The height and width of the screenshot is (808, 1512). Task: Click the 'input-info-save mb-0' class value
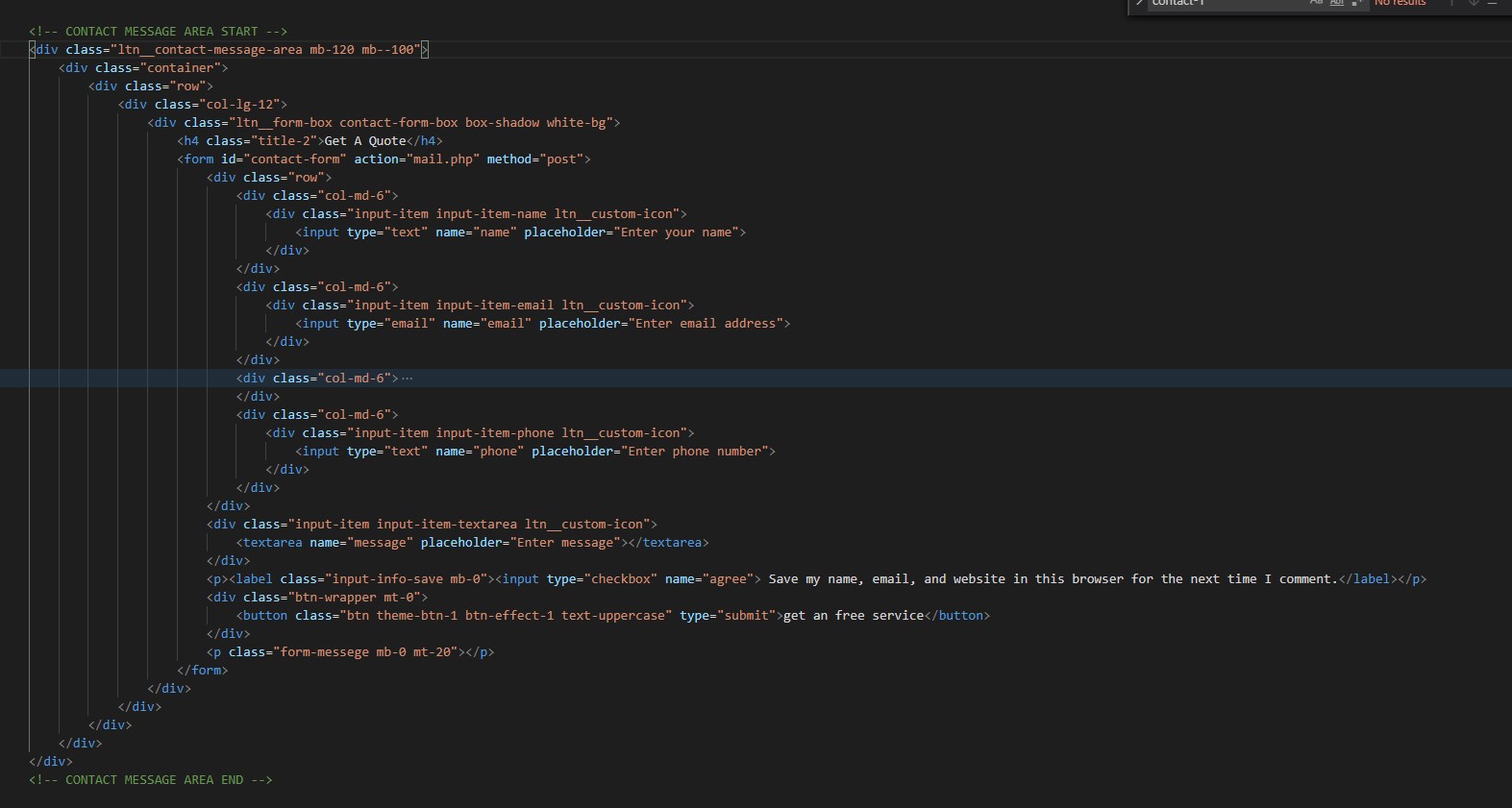pos(407,579)
